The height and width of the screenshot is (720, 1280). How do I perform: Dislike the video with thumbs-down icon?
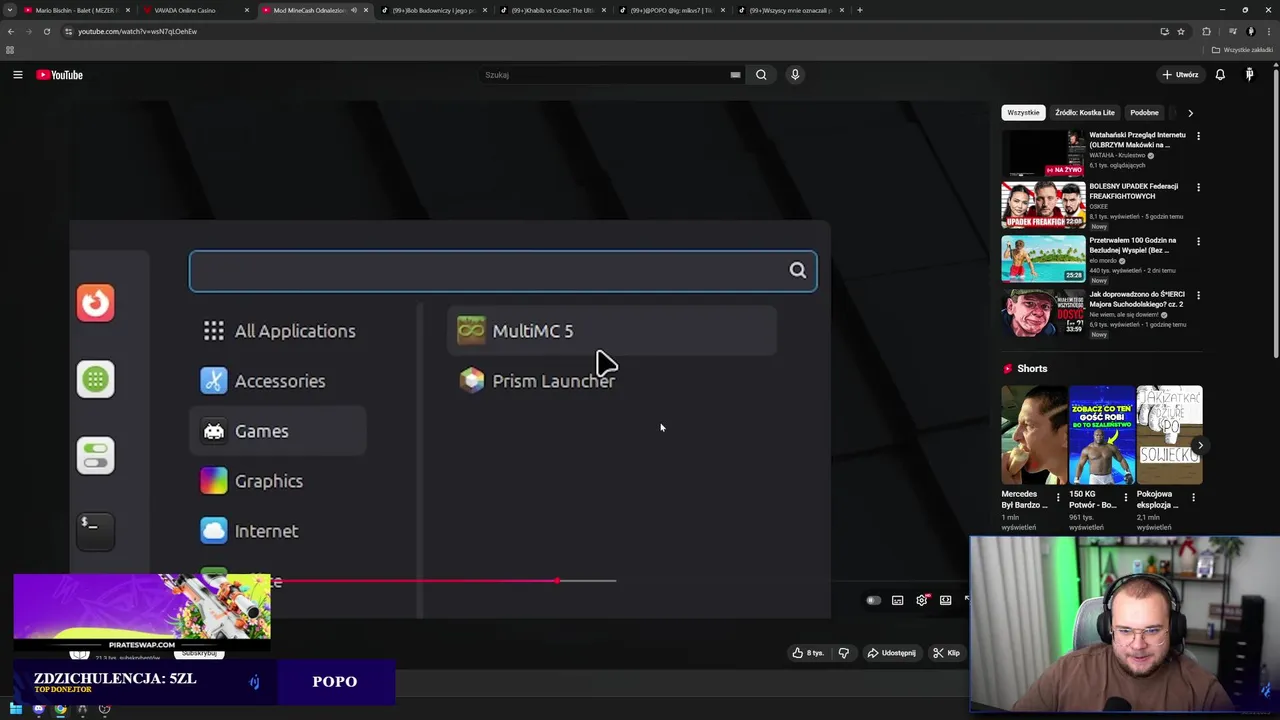[844, 653]
